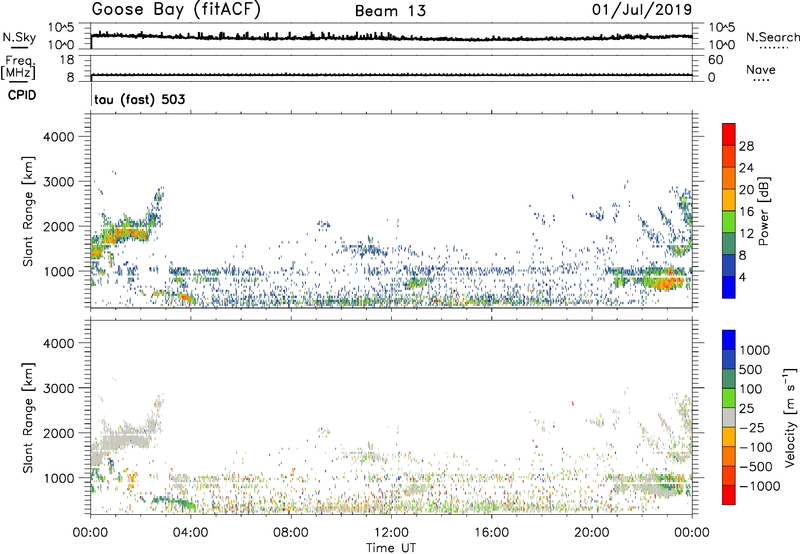This screenshot has height=554, width=800.
Task: Click the date '01/Jul/2019' in the header
Action: 642,9
